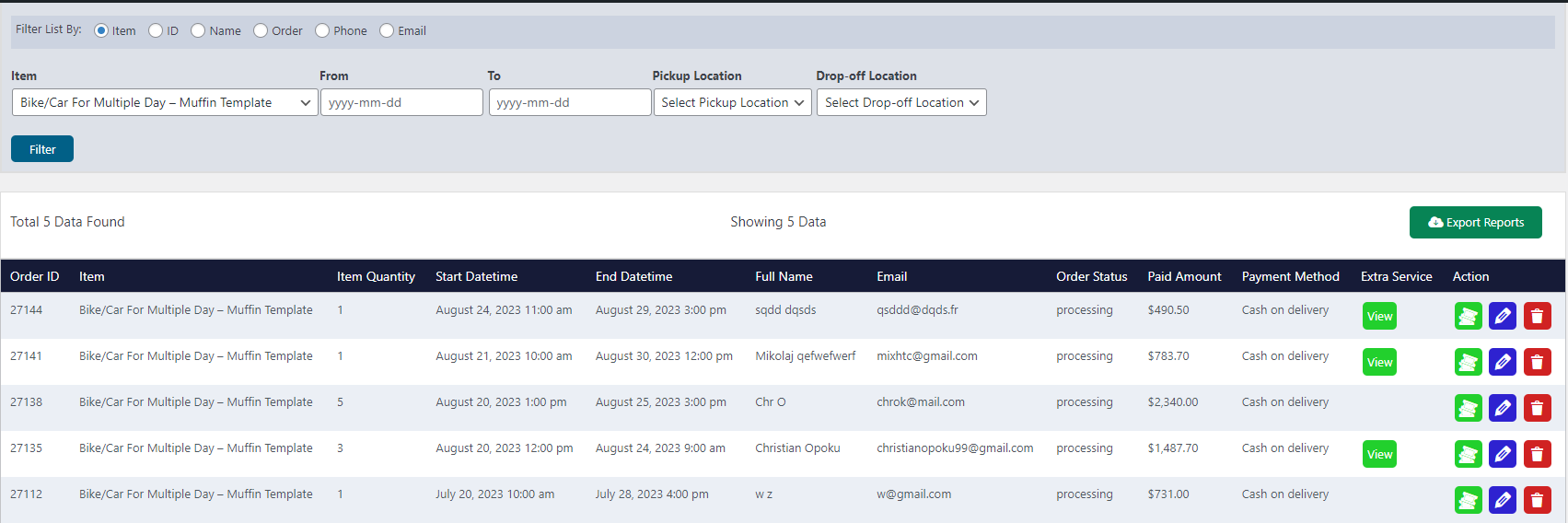Choose the Email filter radio button
Viewport: 1568px width, 523px height.
tap(387, 30)
